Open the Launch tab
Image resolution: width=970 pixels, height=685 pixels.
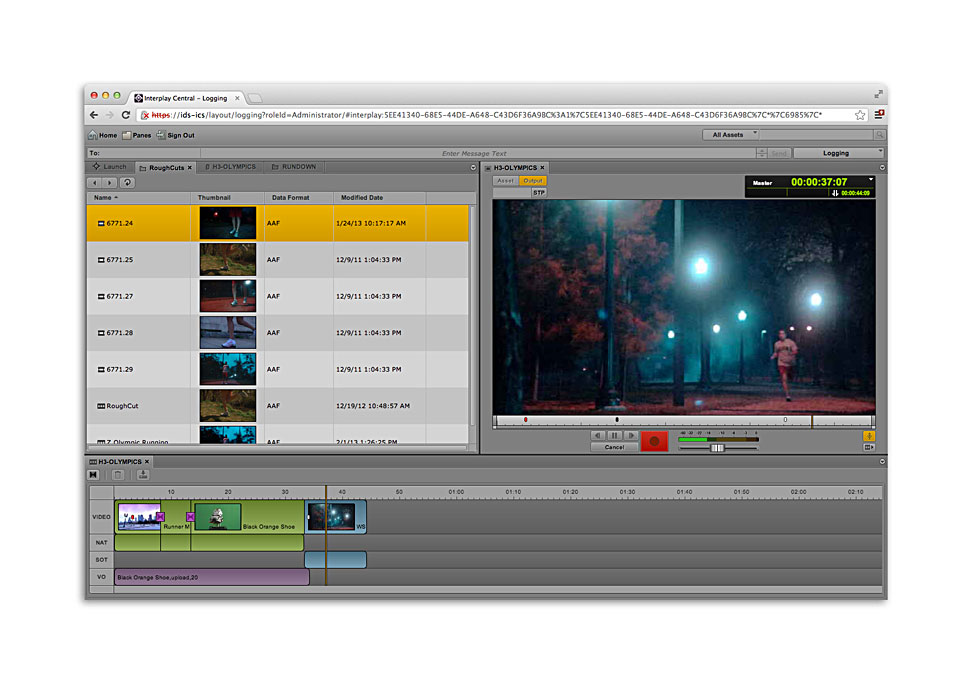tap(110, 167)
